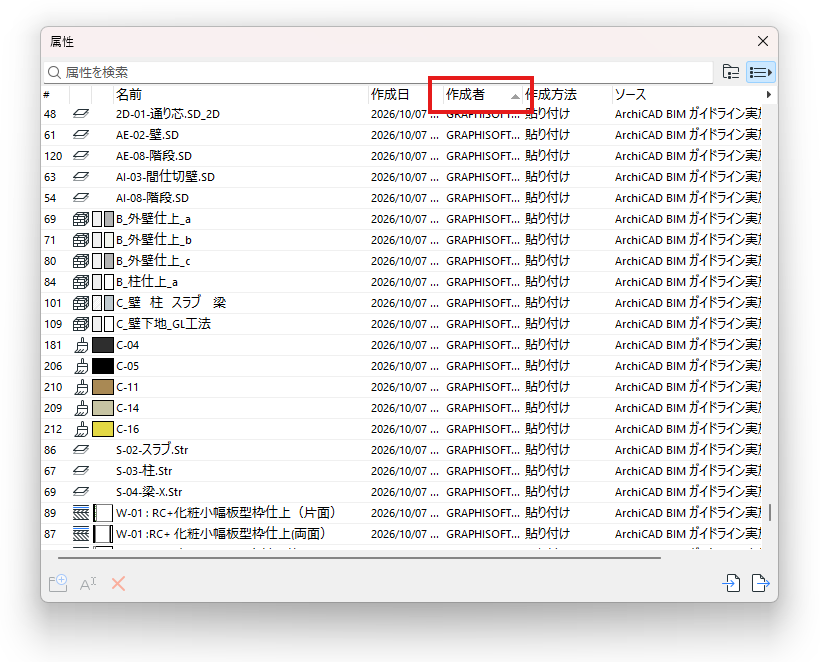Click the brown swatch of C-11

pos(103,387)
